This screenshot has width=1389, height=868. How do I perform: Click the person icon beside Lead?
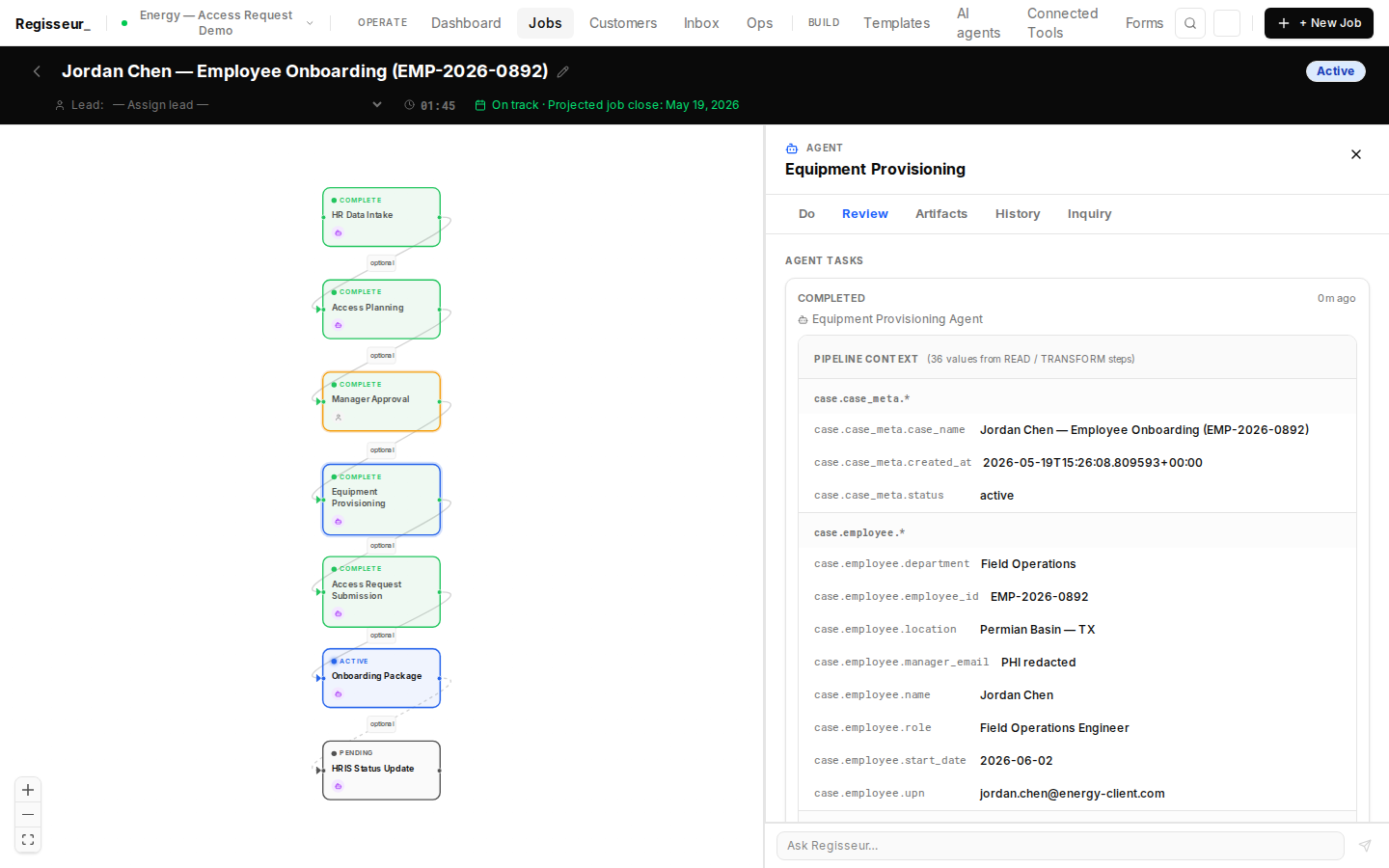60,105
